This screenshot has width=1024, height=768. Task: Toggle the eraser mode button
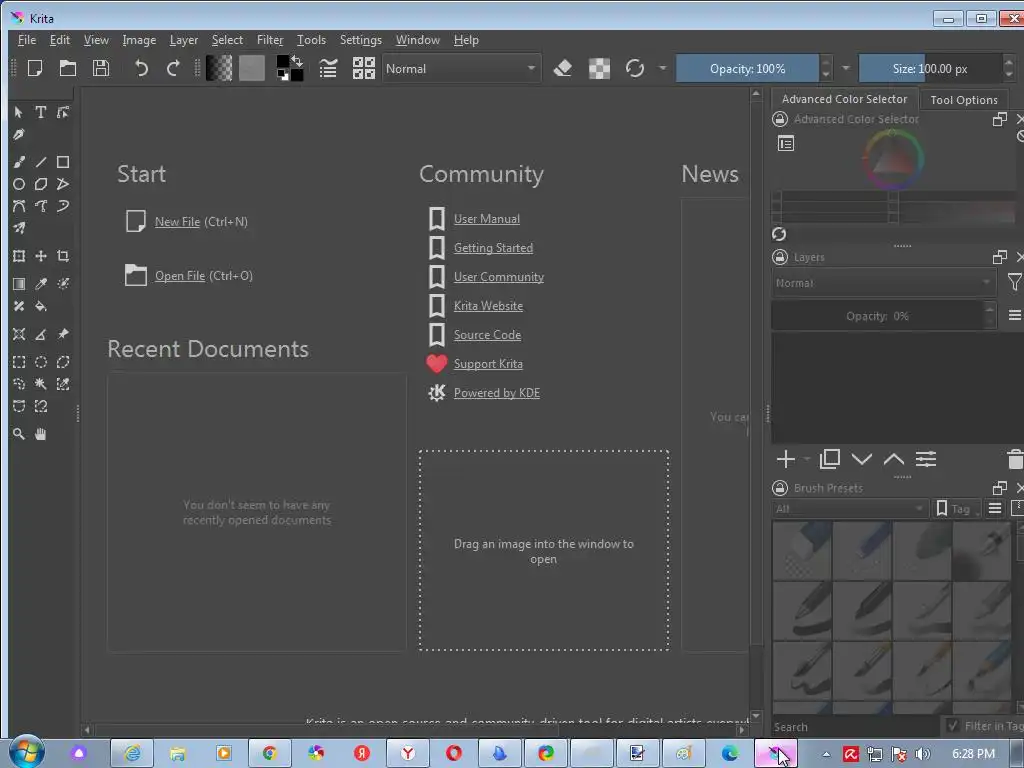click(563, 68)
